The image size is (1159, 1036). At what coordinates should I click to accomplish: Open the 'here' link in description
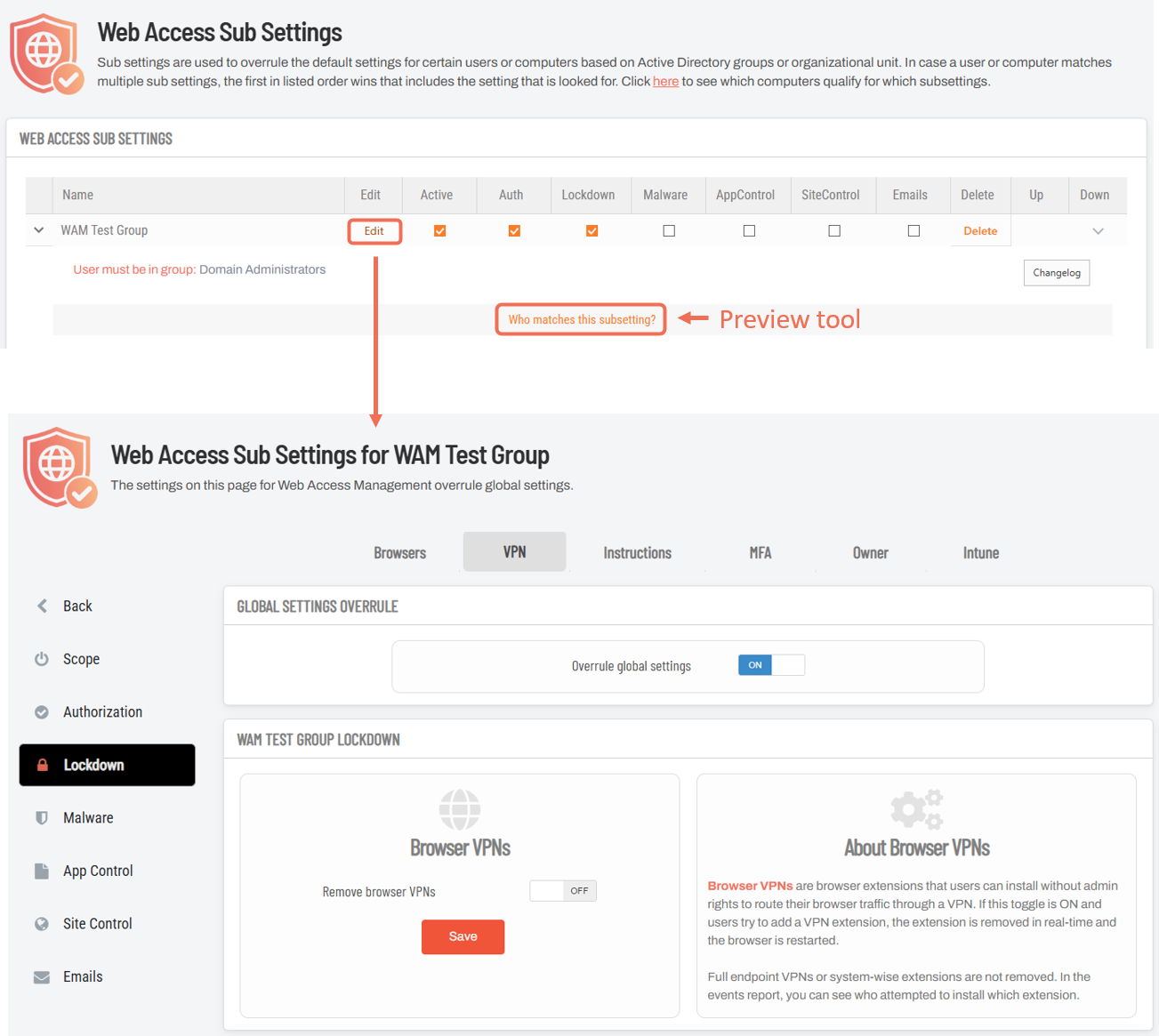[665, 82]
